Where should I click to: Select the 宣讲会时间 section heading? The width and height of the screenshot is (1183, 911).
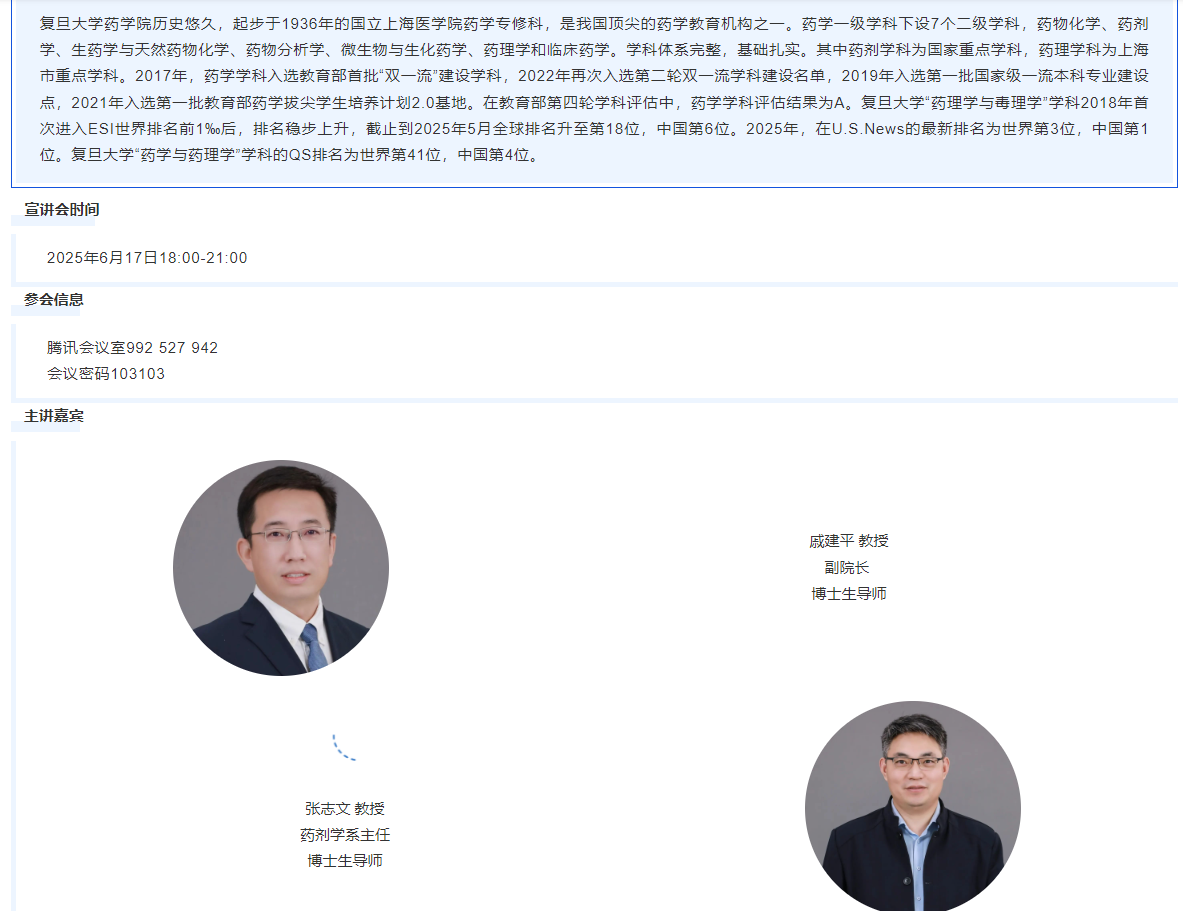(x=62, y=210)
